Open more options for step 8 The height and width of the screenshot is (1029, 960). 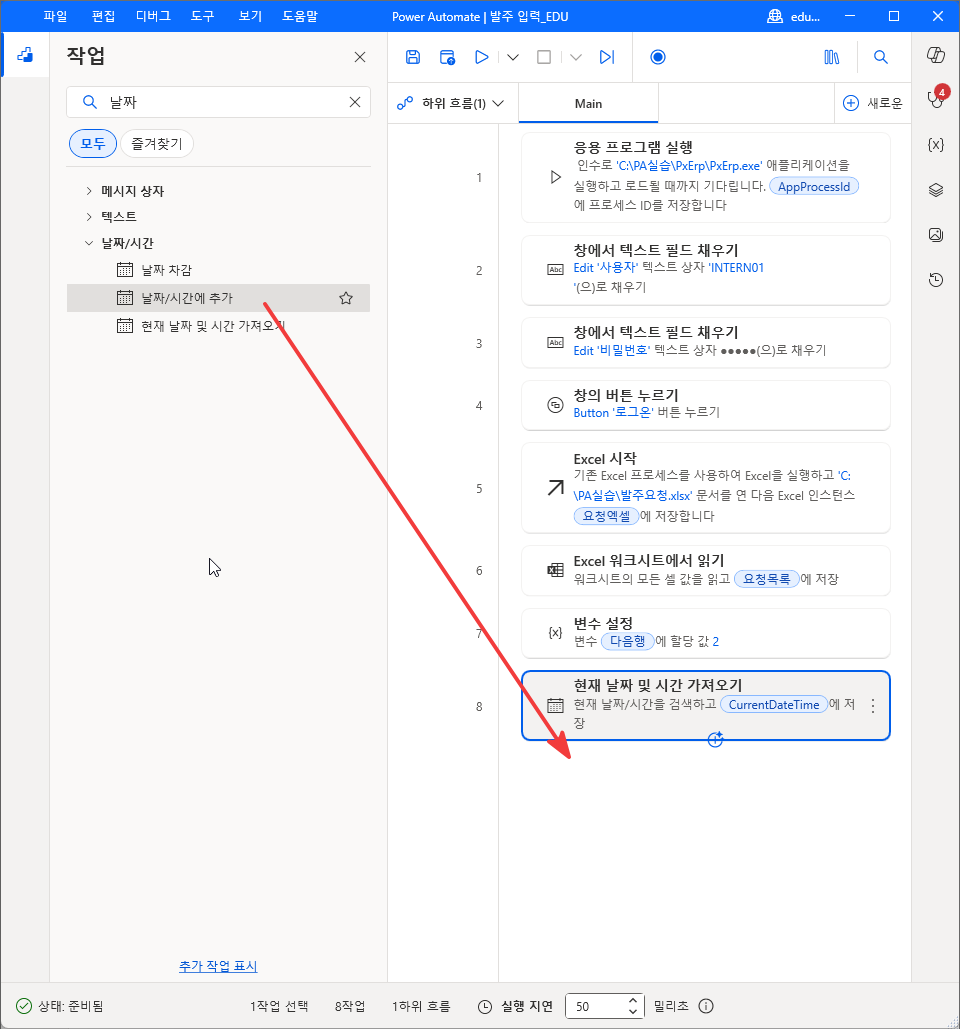pos(873,706)
